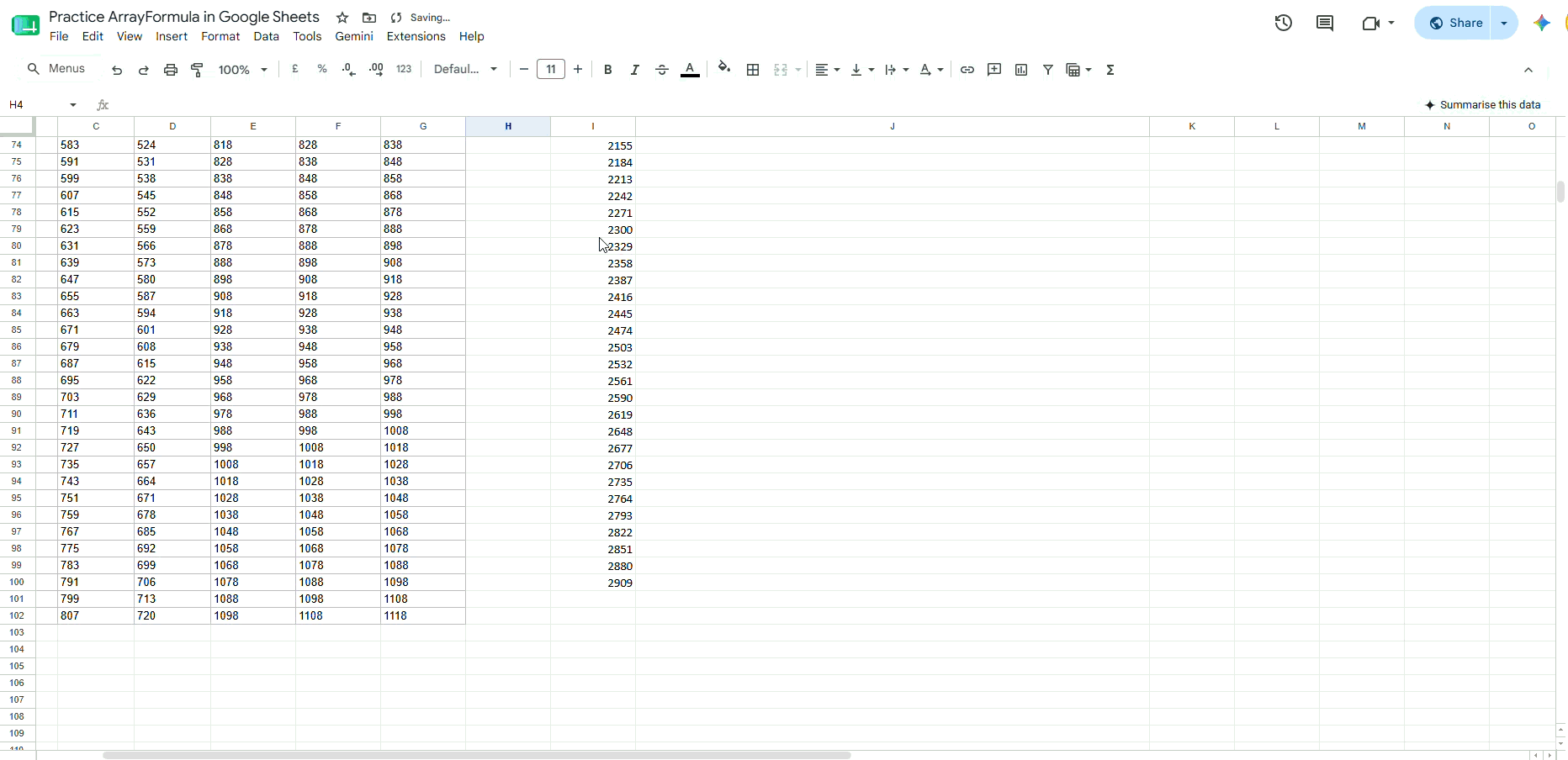Open the zoom 100% dropdown
The height and width of the screenshot is (760, 1568).
click(x=242, y=70)
